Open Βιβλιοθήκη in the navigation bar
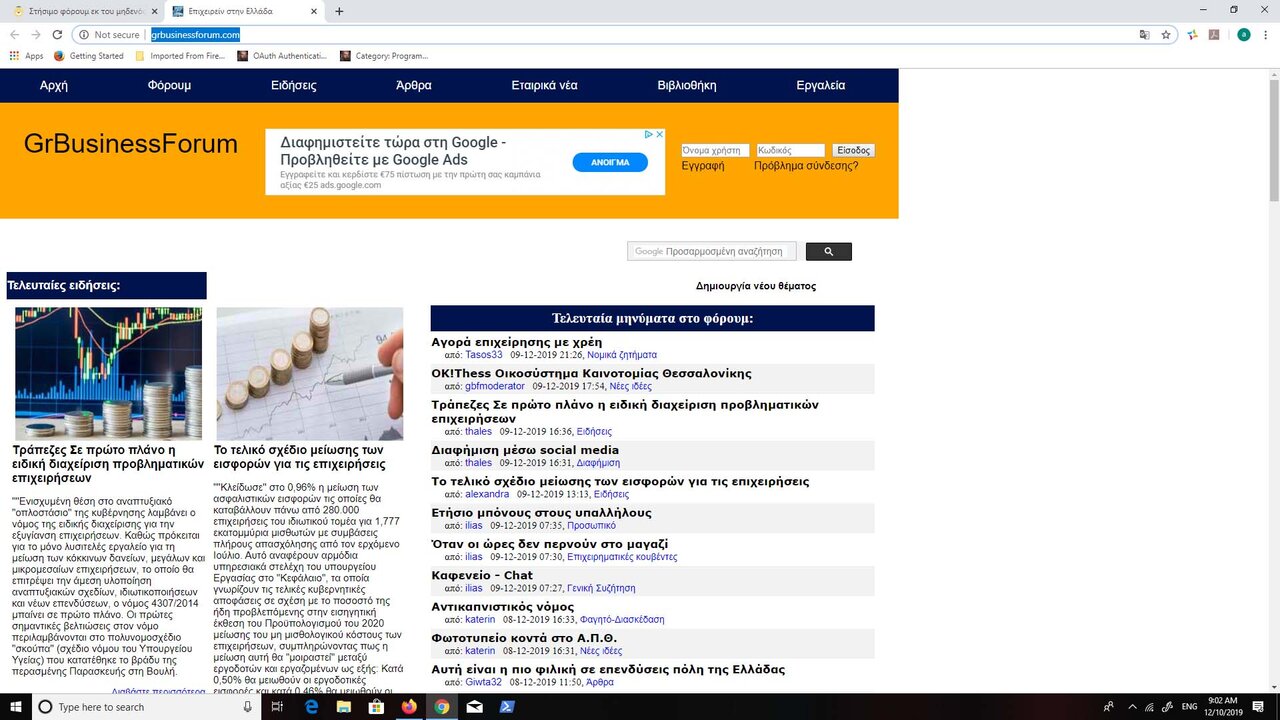The image size is (1280, 720). click(x=687, y=85)
